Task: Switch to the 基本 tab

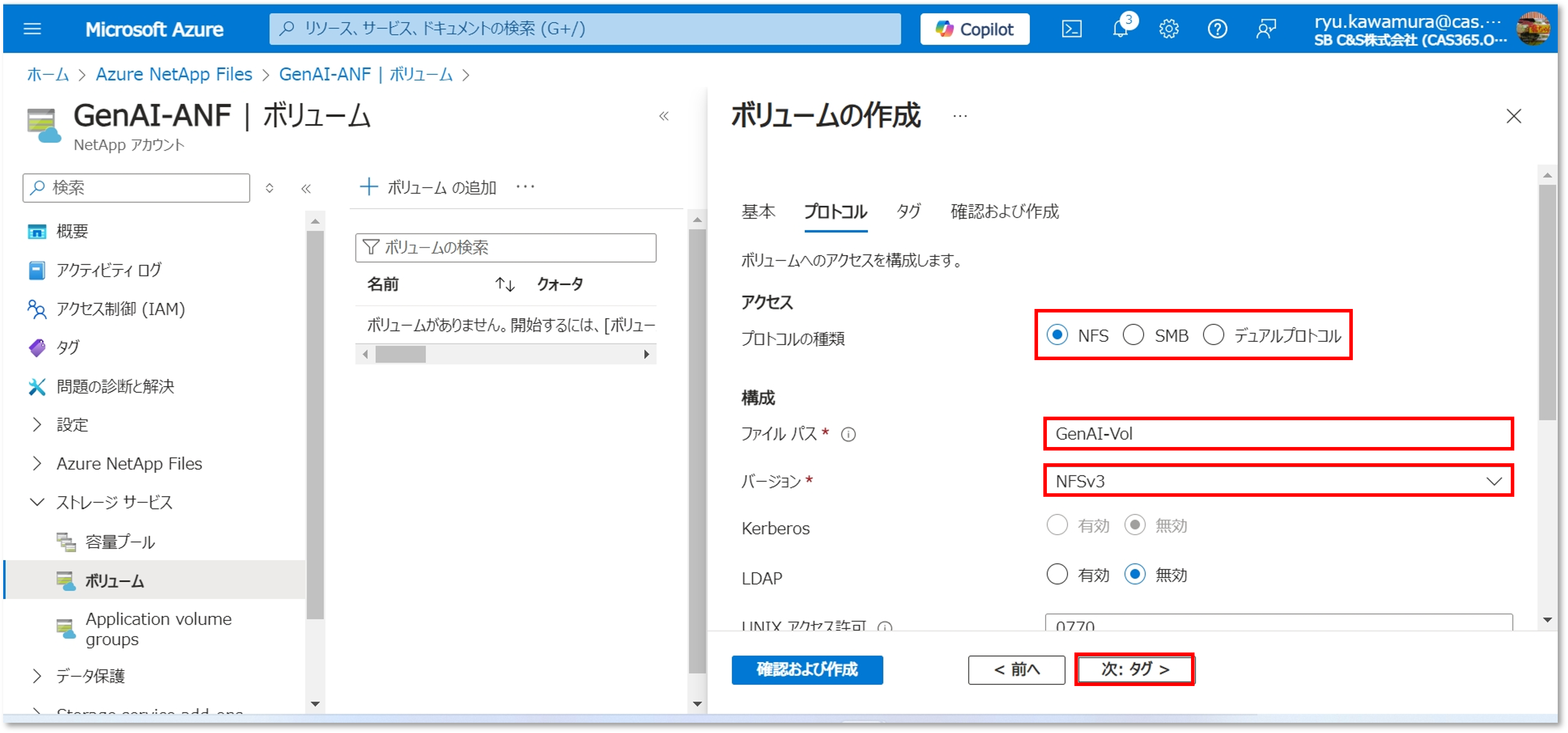Action: [758, 212]
